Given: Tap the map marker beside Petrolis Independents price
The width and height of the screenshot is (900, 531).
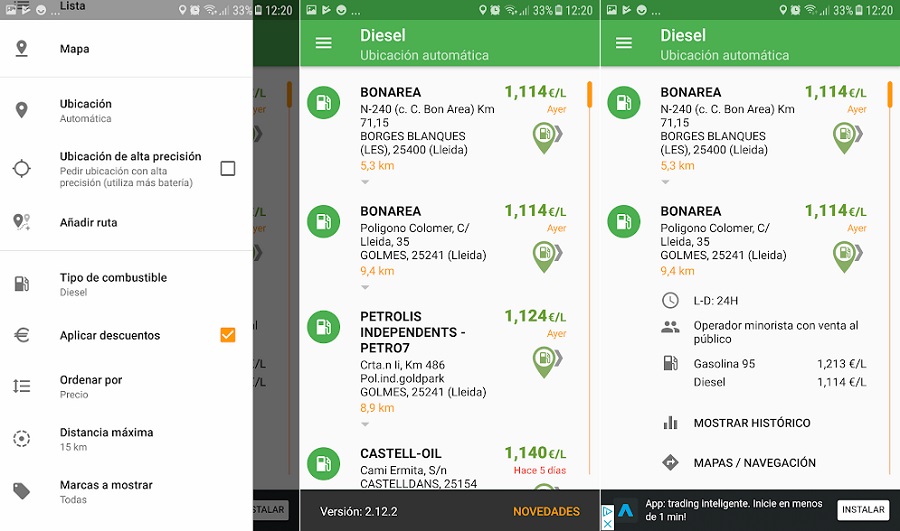Looking at the screenshot, I should tap(545, 361).
